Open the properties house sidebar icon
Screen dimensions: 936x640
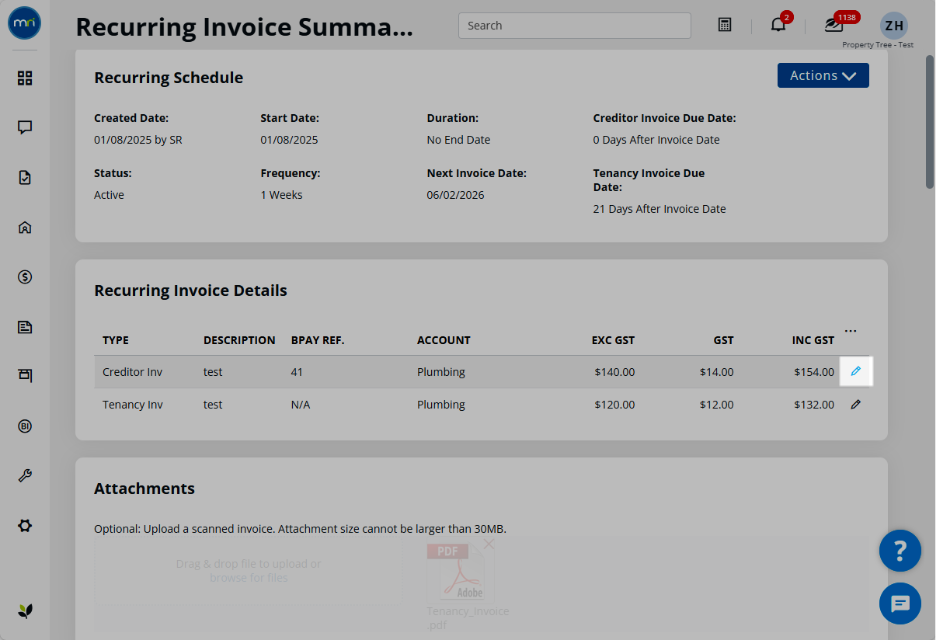pos(24,227)
